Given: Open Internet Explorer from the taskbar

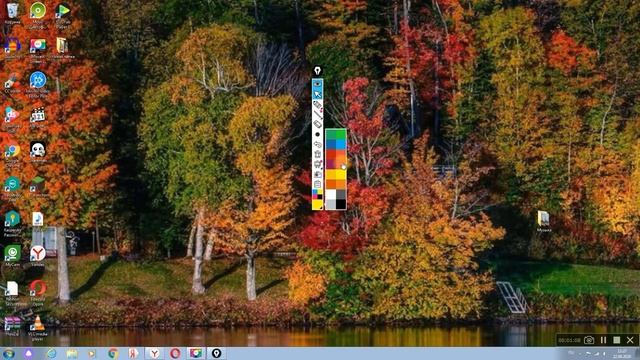Looking at the screenshot, I should point(51,353).
